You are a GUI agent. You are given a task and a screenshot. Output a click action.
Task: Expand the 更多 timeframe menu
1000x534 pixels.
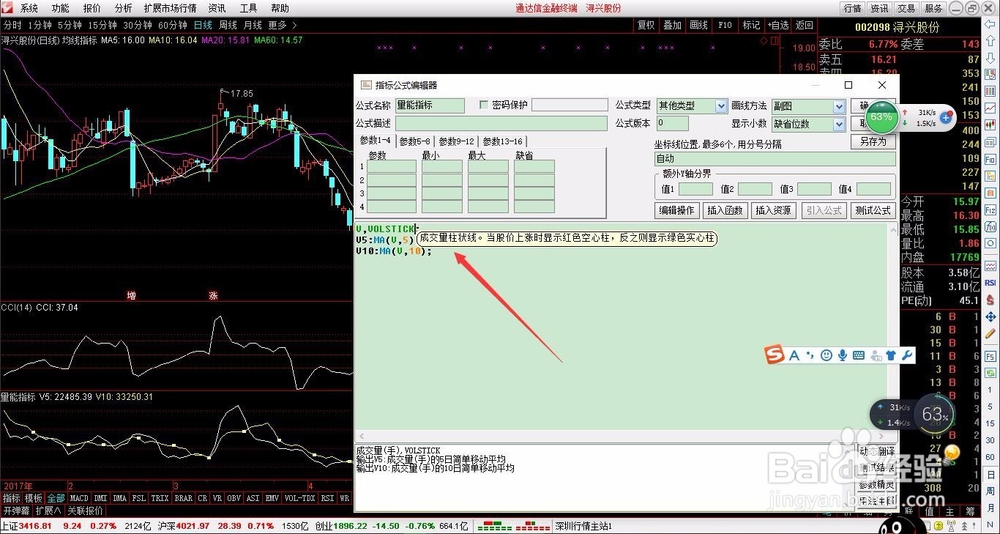pos(281,26)
